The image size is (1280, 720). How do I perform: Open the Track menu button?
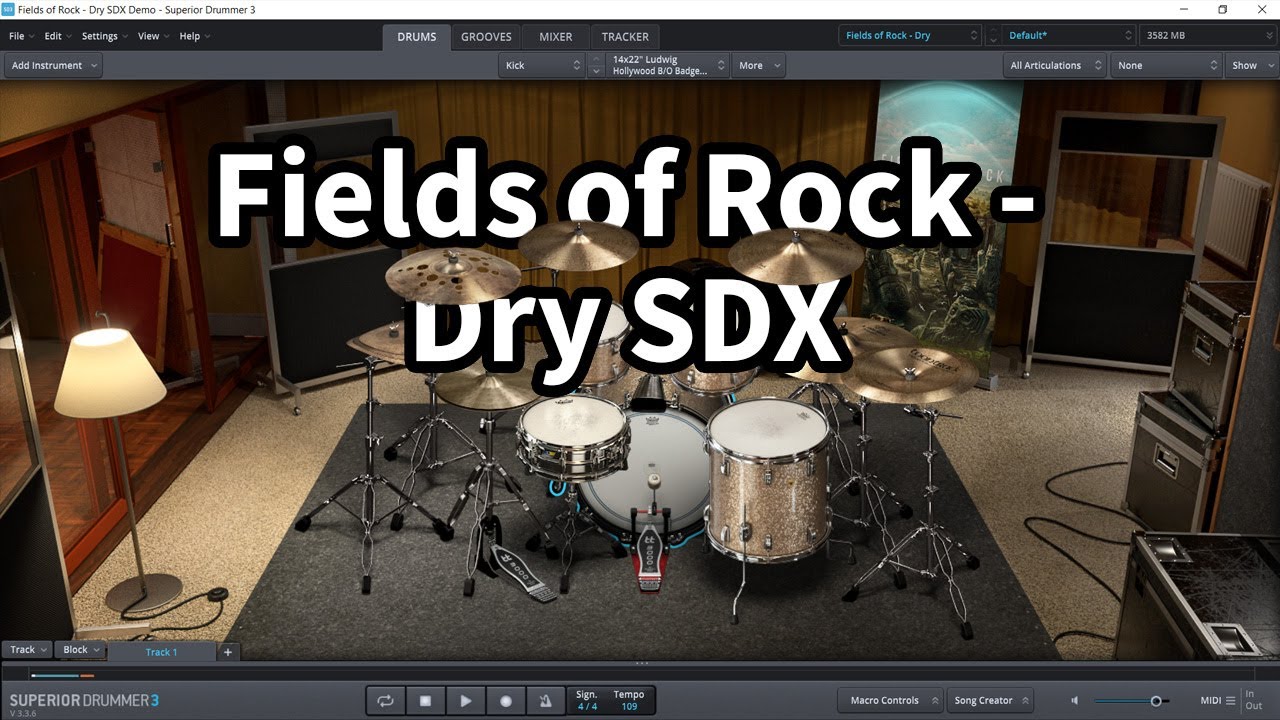coord(26,650)
